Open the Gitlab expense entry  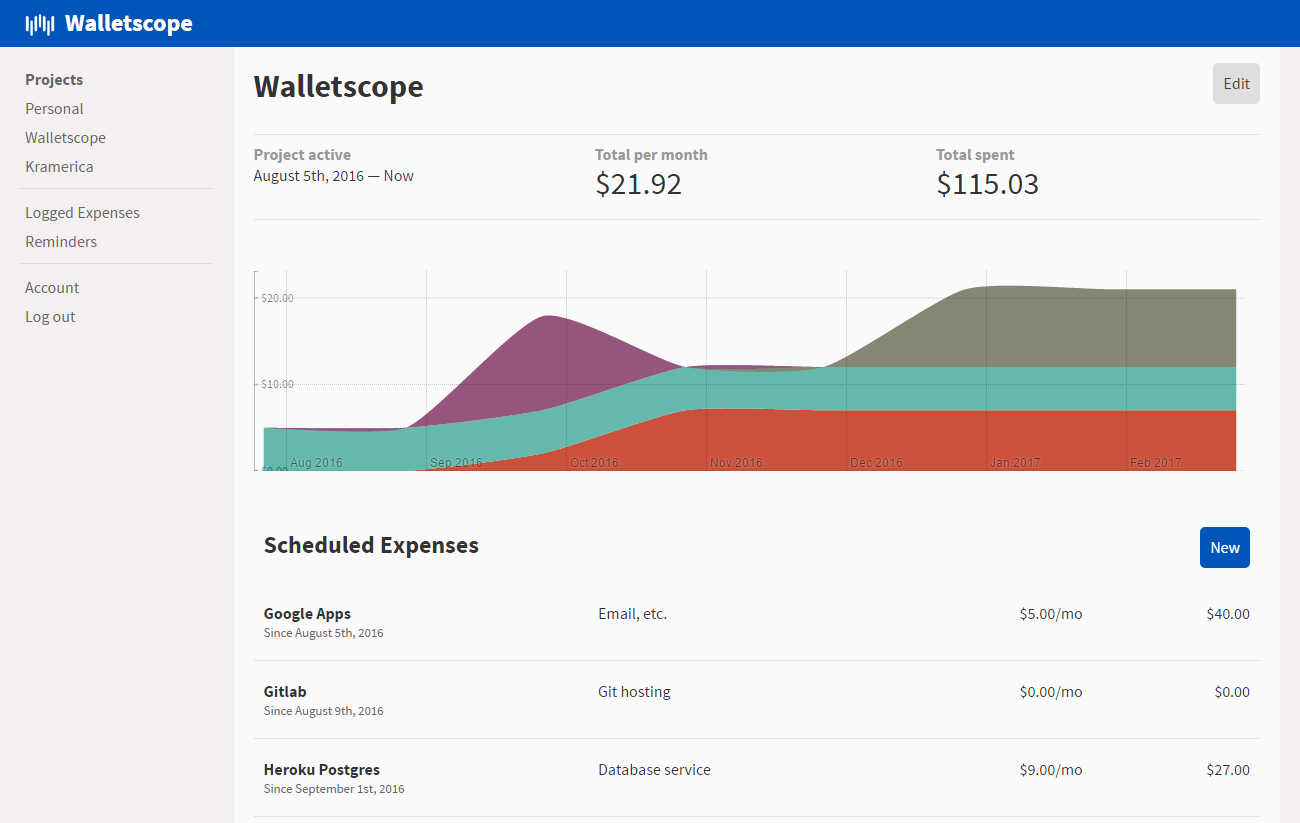click(284, 691)
